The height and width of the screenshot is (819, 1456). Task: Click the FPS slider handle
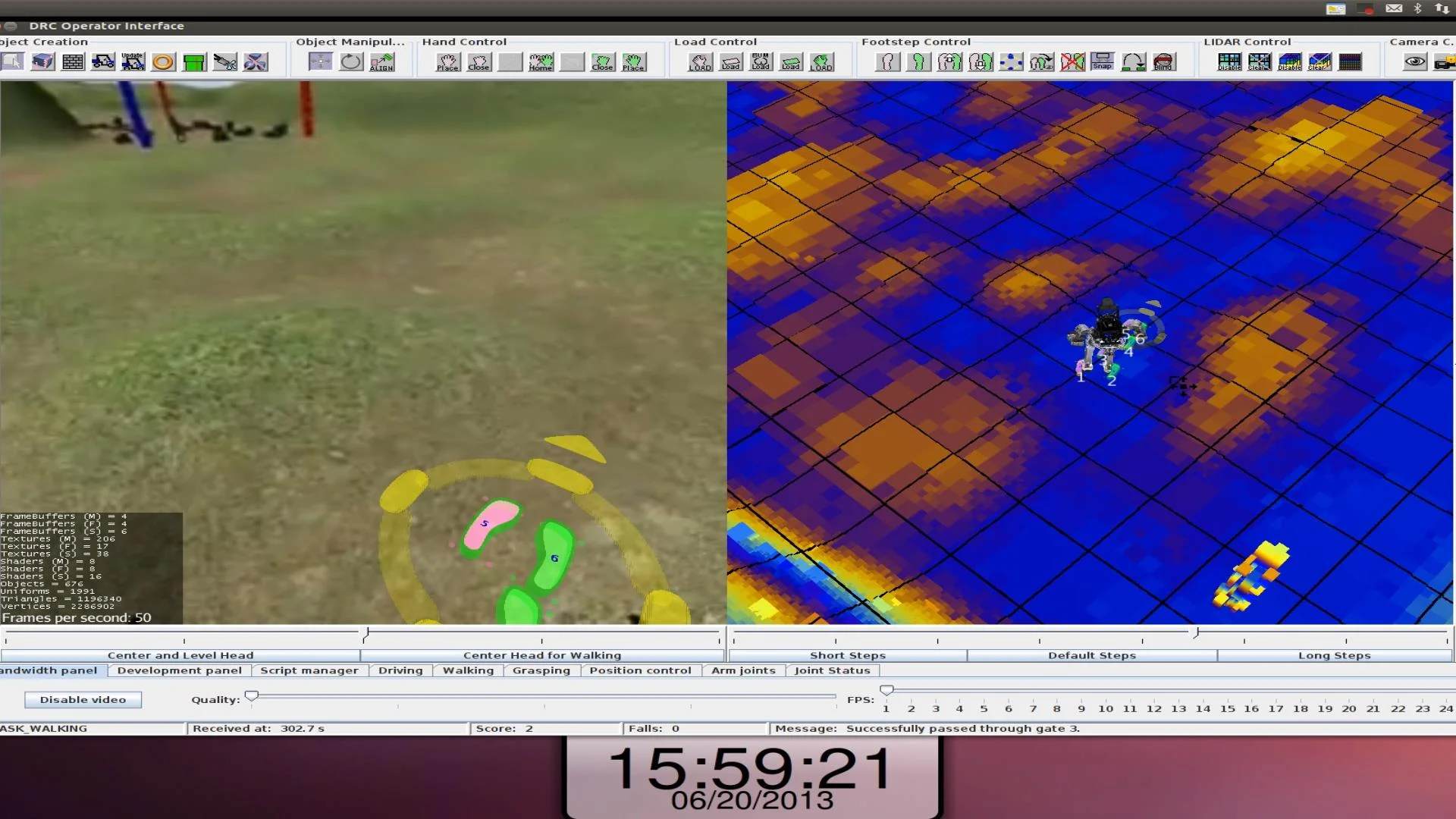[x=886, y=690]
